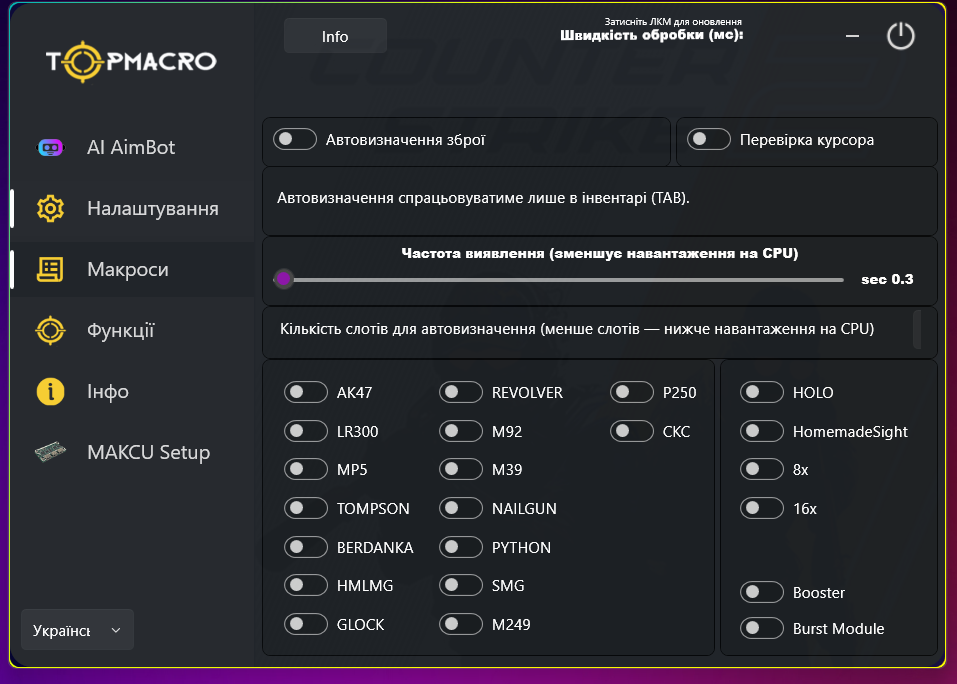Enable the AK47 macro toggle

[x=306, y=392]
